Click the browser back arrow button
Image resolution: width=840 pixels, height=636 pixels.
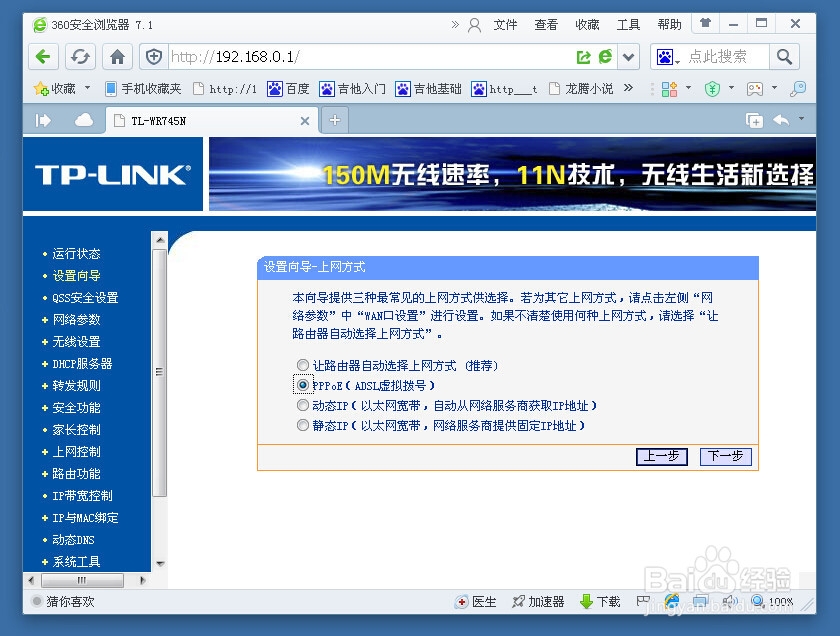43,56
